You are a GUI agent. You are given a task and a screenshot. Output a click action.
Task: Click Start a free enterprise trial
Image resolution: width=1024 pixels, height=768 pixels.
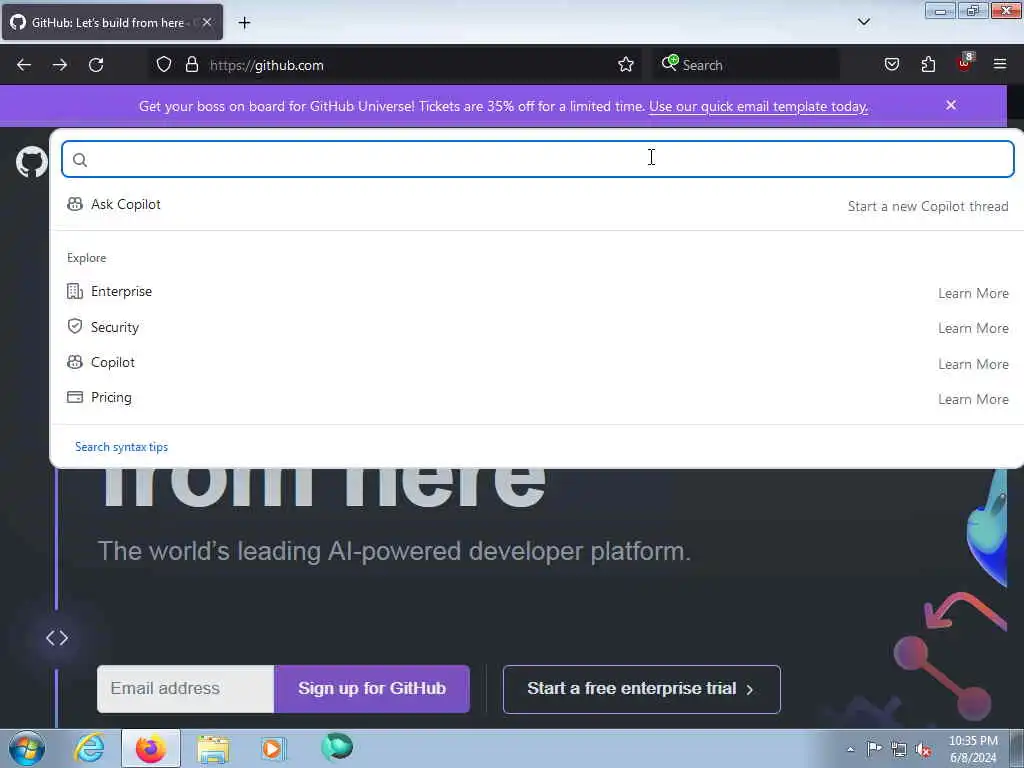coord(641,689)
